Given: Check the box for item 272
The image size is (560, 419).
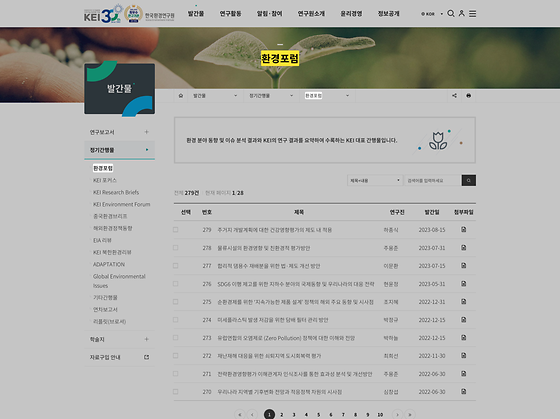Looking at the screenshot, I should click(175, 356).
